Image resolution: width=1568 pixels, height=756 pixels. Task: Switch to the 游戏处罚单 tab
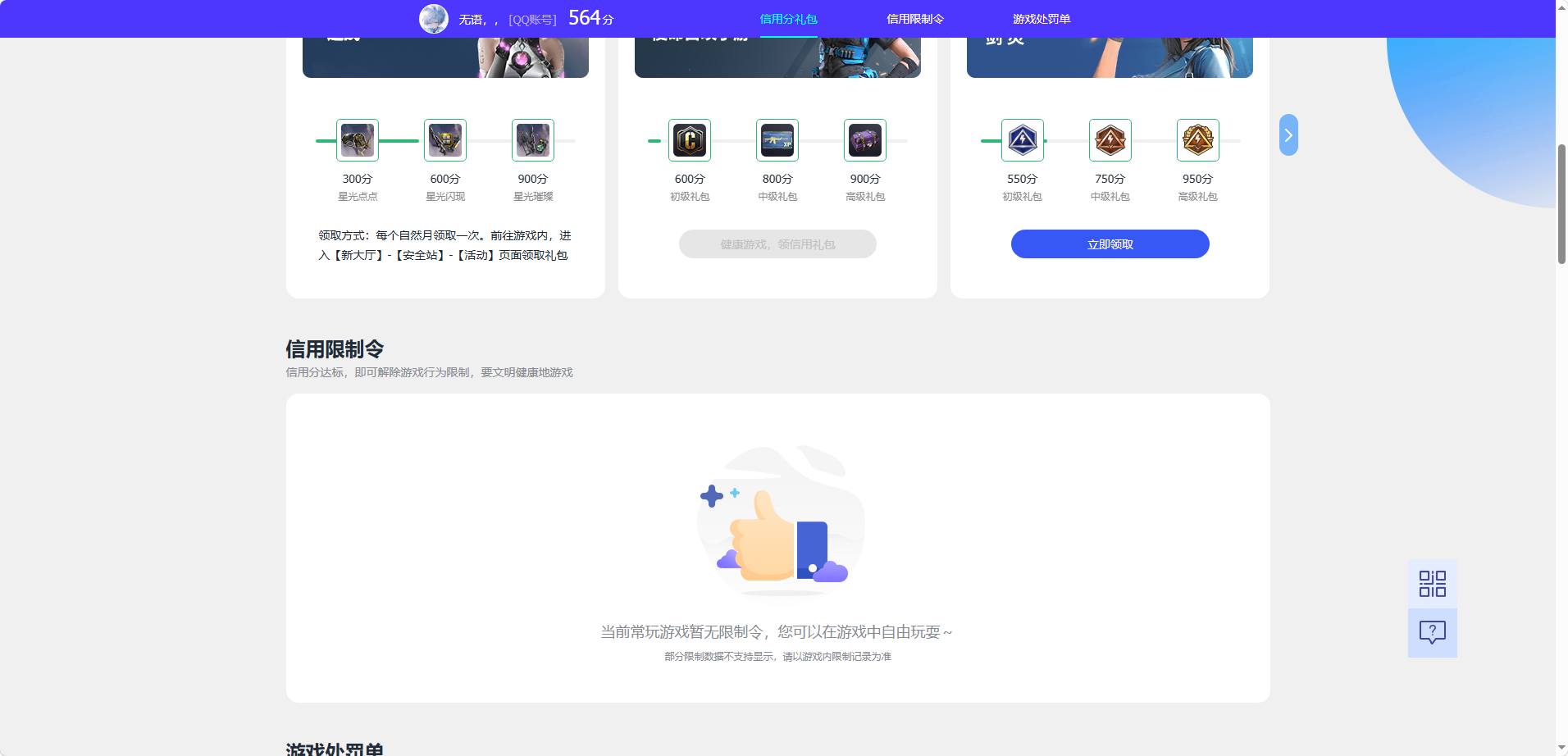[x=1042, y=19]
